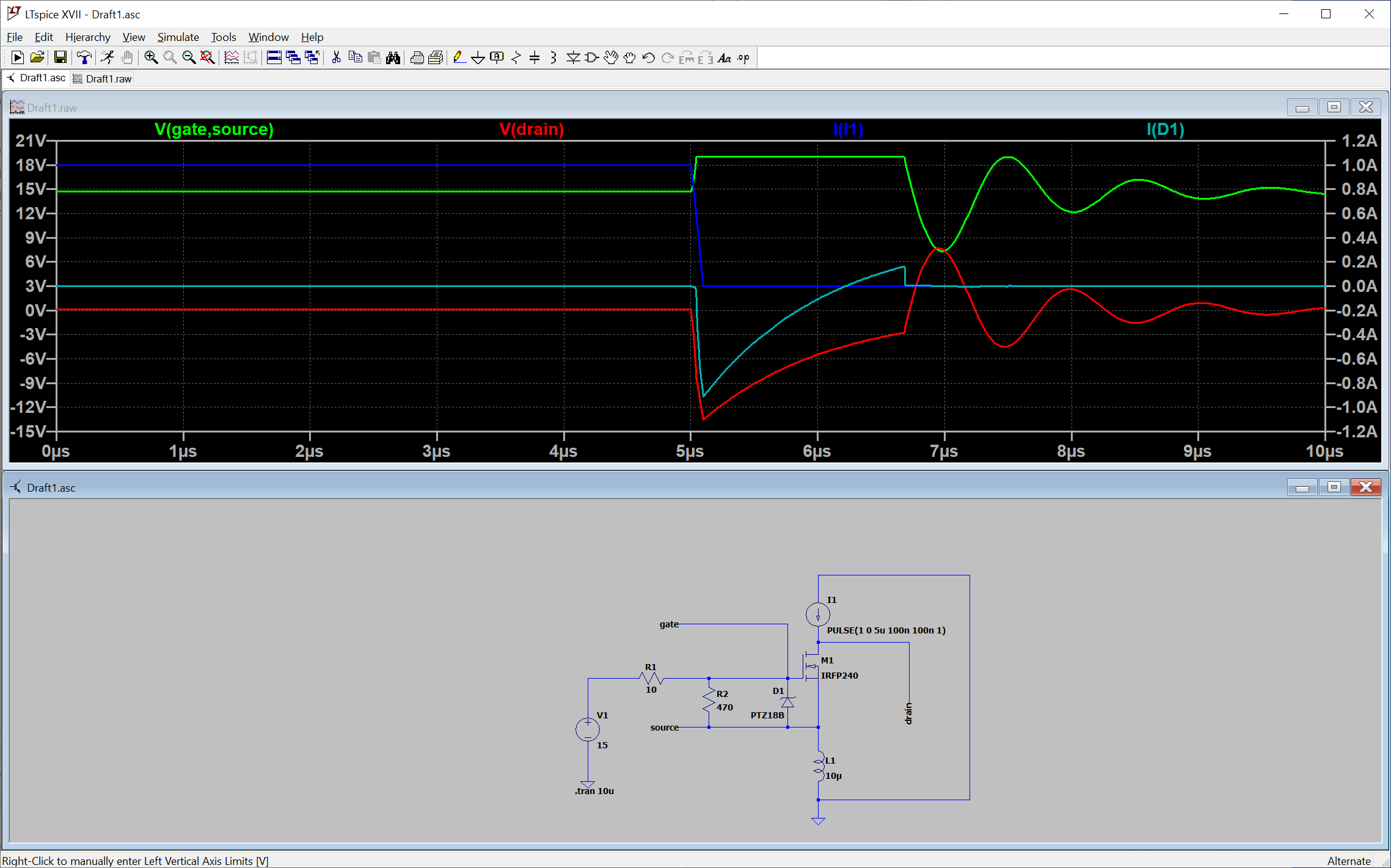The height and width of the screenshot is (868, 1391).
Task: Find using the binoculars icon
Action: [393, 57]
